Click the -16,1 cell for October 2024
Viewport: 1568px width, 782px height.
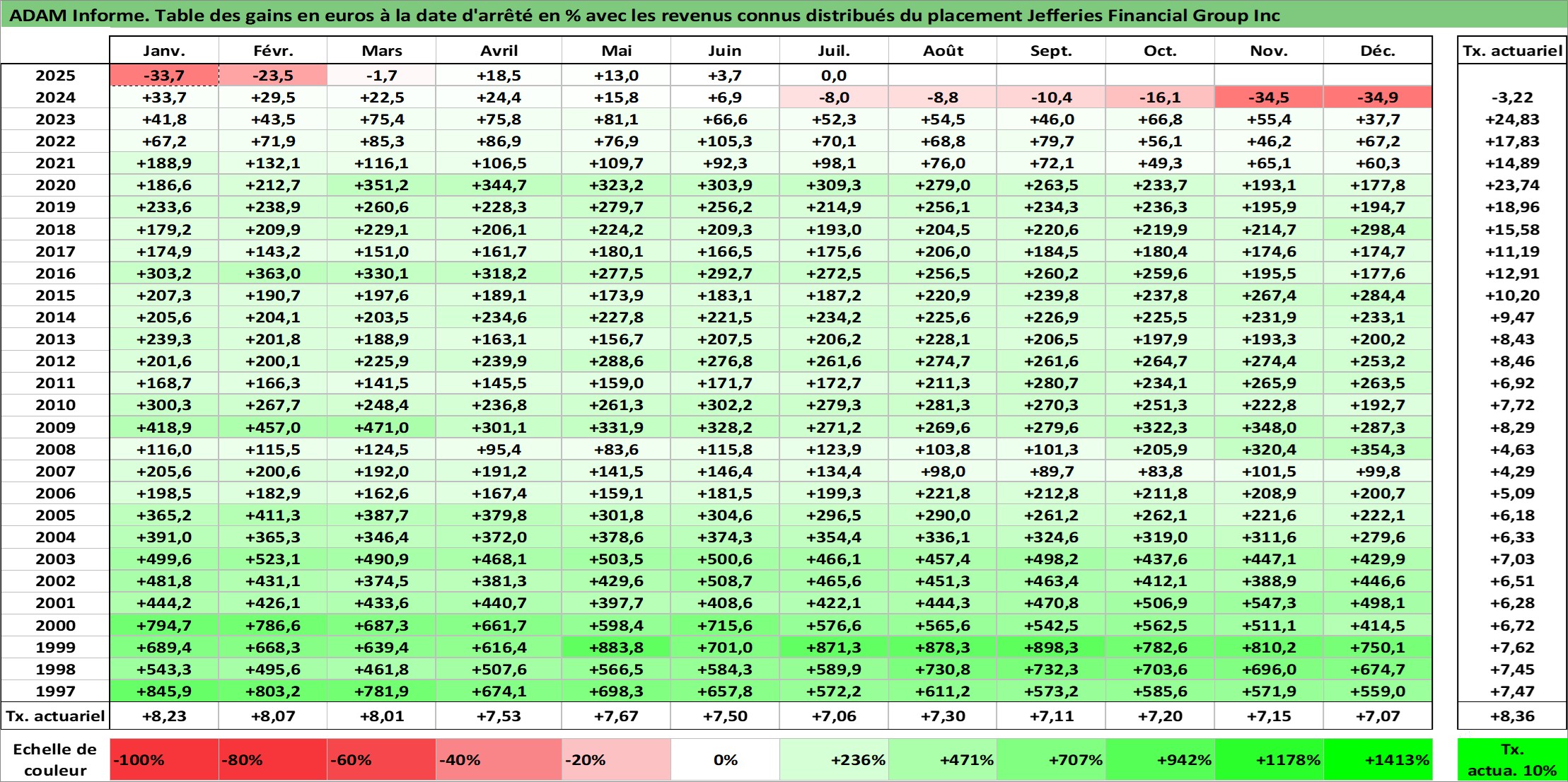pyautogui.click(x=1160, y=98)
